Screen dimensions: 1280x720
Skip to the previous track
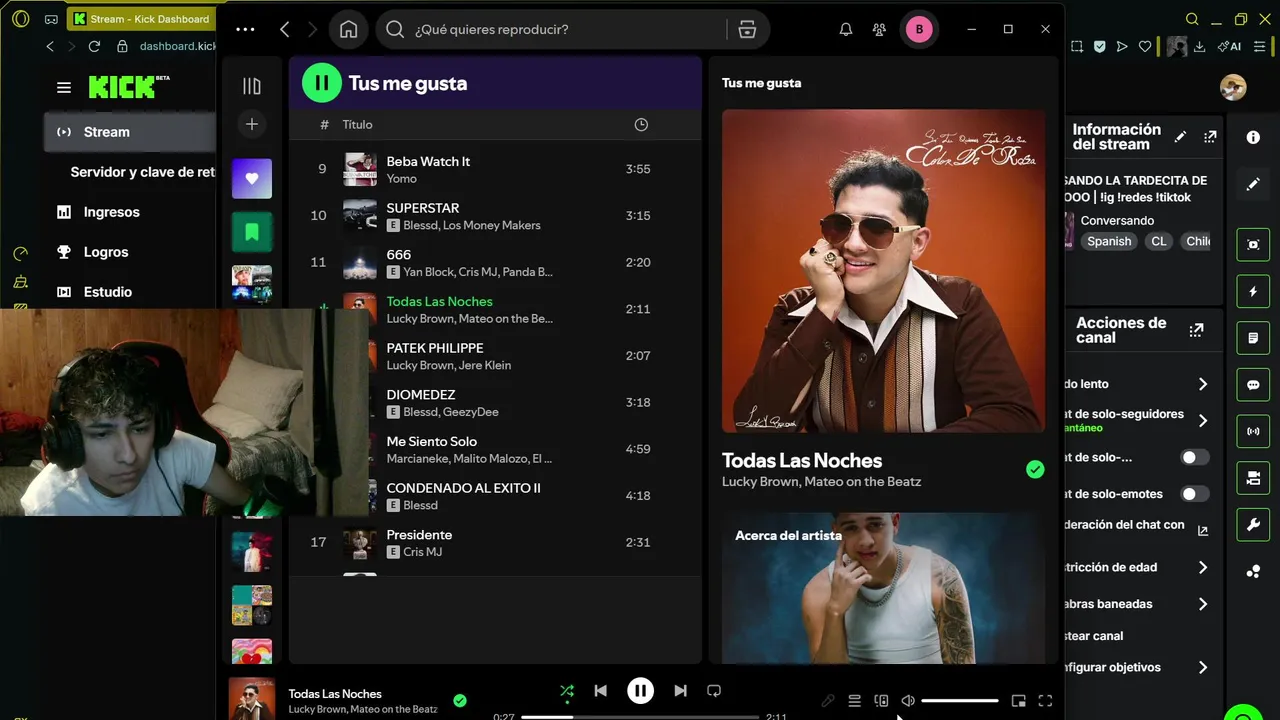point(600,691)
